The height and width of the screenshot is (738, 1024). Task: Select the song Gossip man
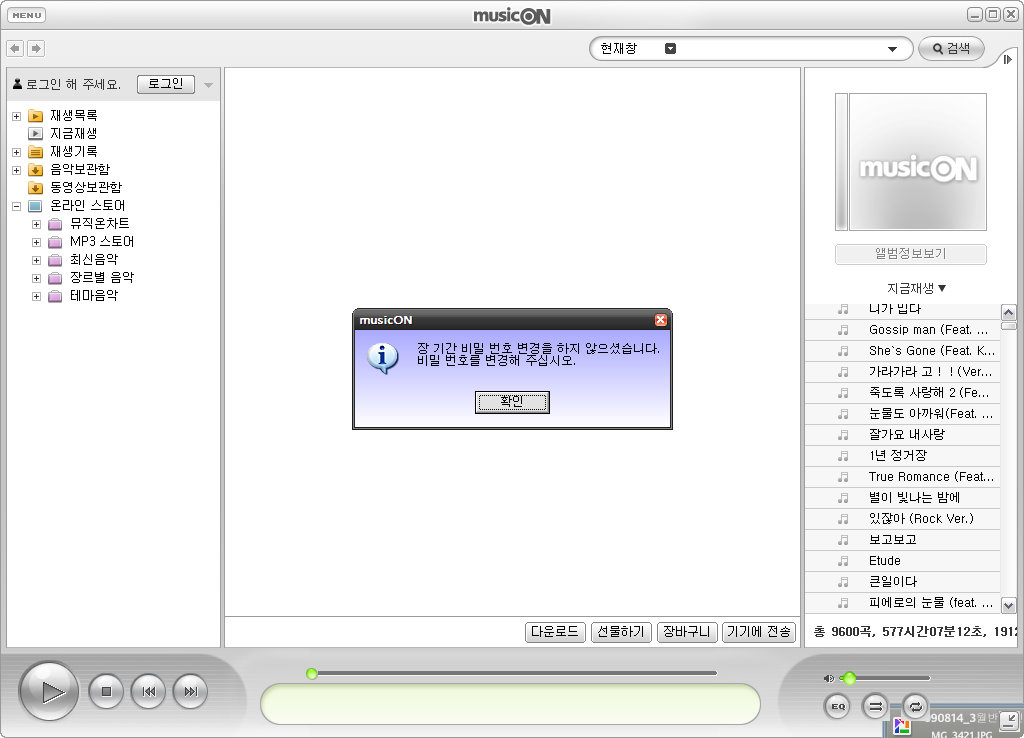[x=903, y=330]
